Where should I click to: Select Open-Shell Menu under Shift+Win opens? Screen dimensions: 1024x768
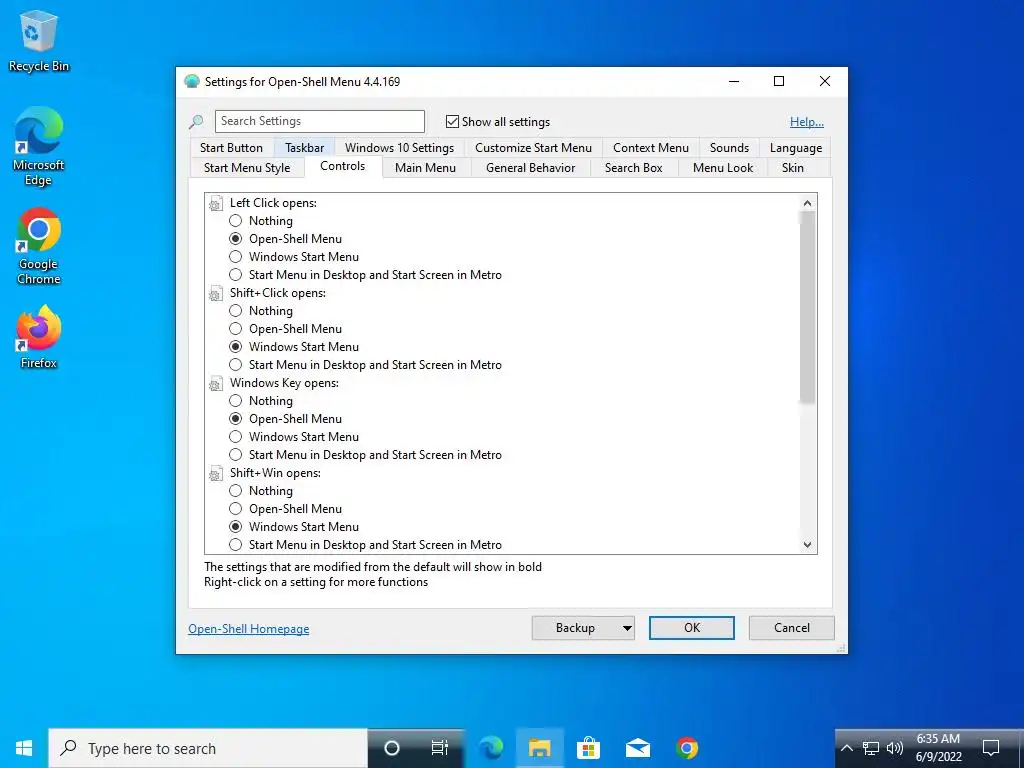coord(236,509)
